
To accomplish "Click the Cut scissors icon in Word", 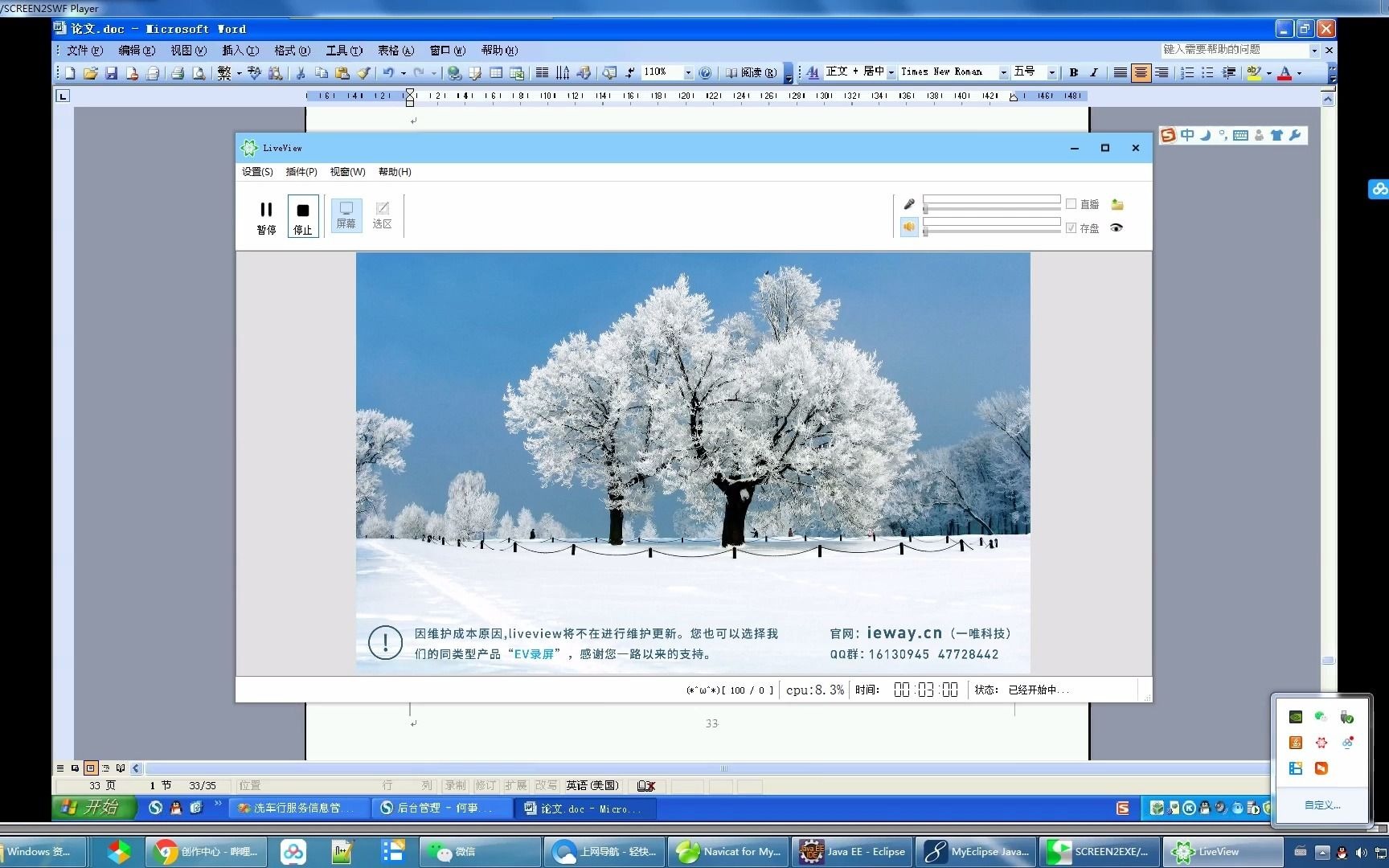I will pyautogui.click(x=301, y=73).
